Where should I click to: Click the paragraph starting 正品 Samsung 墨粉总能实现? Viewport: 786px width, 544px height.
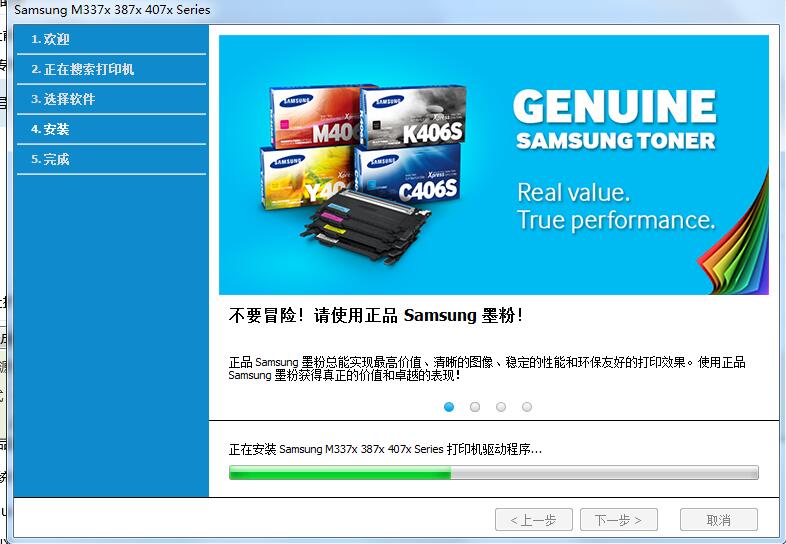coord(487,369)
